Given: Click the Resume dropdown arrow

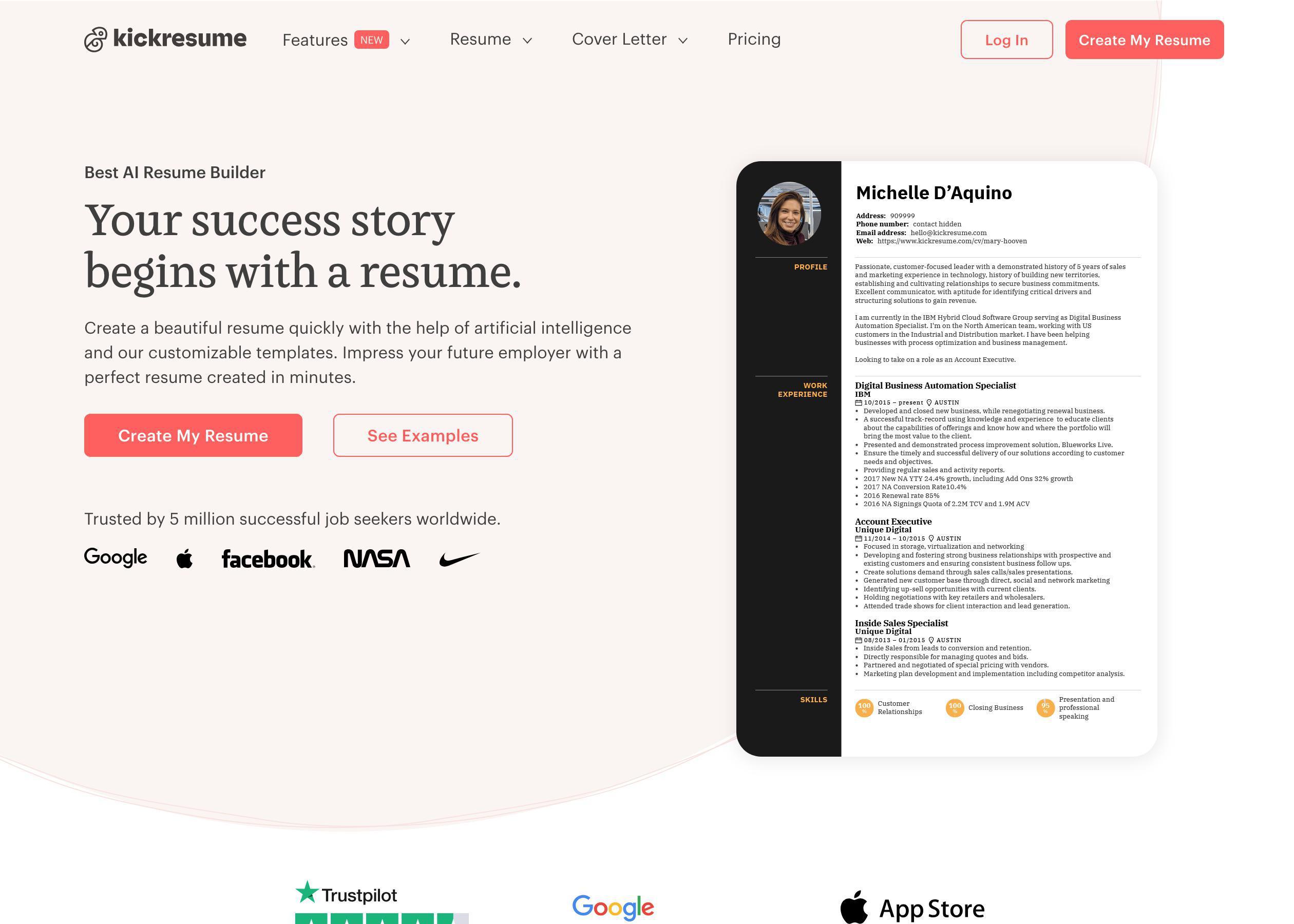Looking at the screenshot, I should pyautogui.click(x=528, y=40).
